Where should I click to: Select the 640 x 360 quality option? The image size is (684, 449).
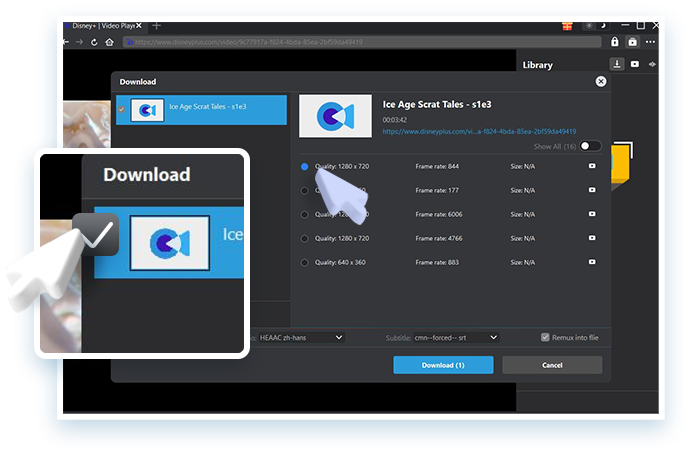point(304,263)
